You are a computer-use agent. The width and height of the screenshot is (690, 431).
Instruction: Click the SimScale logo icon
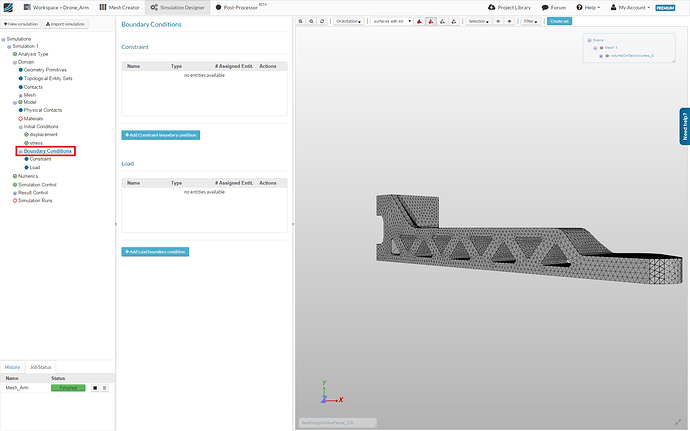(x=8, y=7)
